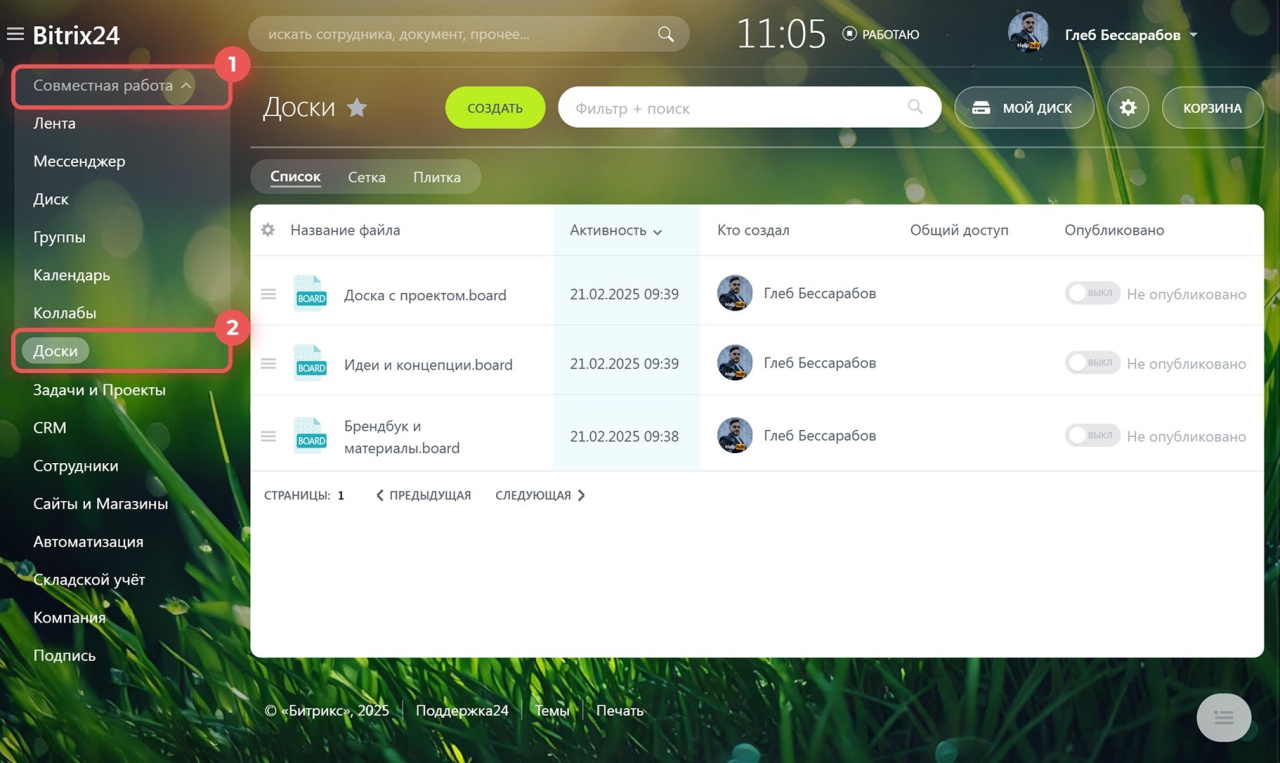Click the РАБОТАЮ work status indicator
Screen dimensions: 1280x763
881,34
